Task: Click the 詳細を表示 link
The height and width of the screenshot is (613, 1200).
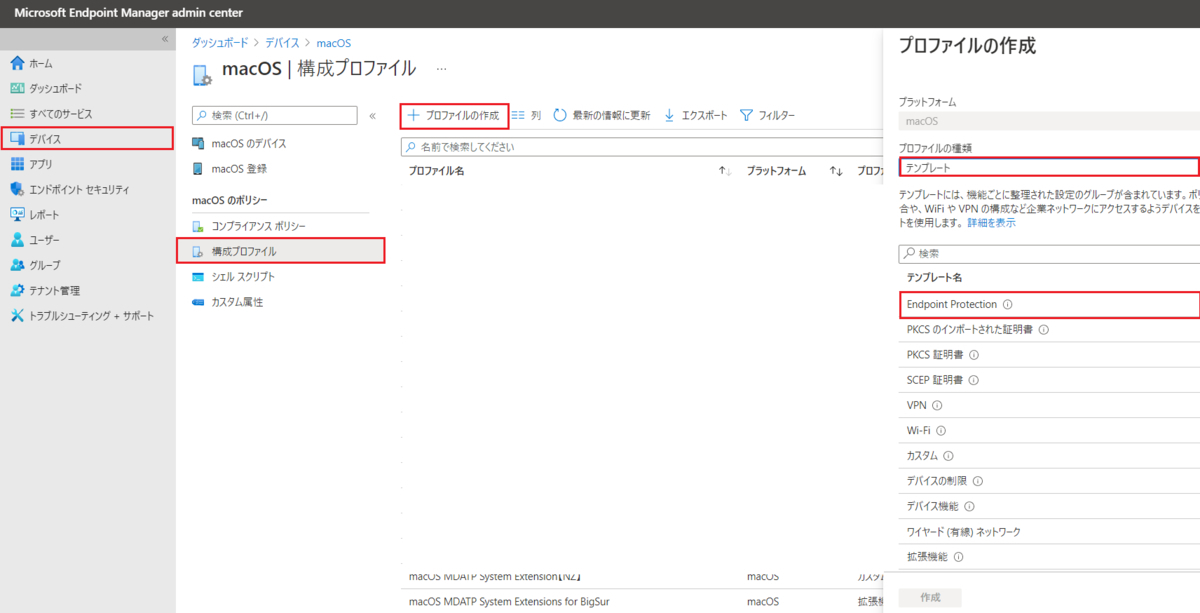Action: (991, 223)
